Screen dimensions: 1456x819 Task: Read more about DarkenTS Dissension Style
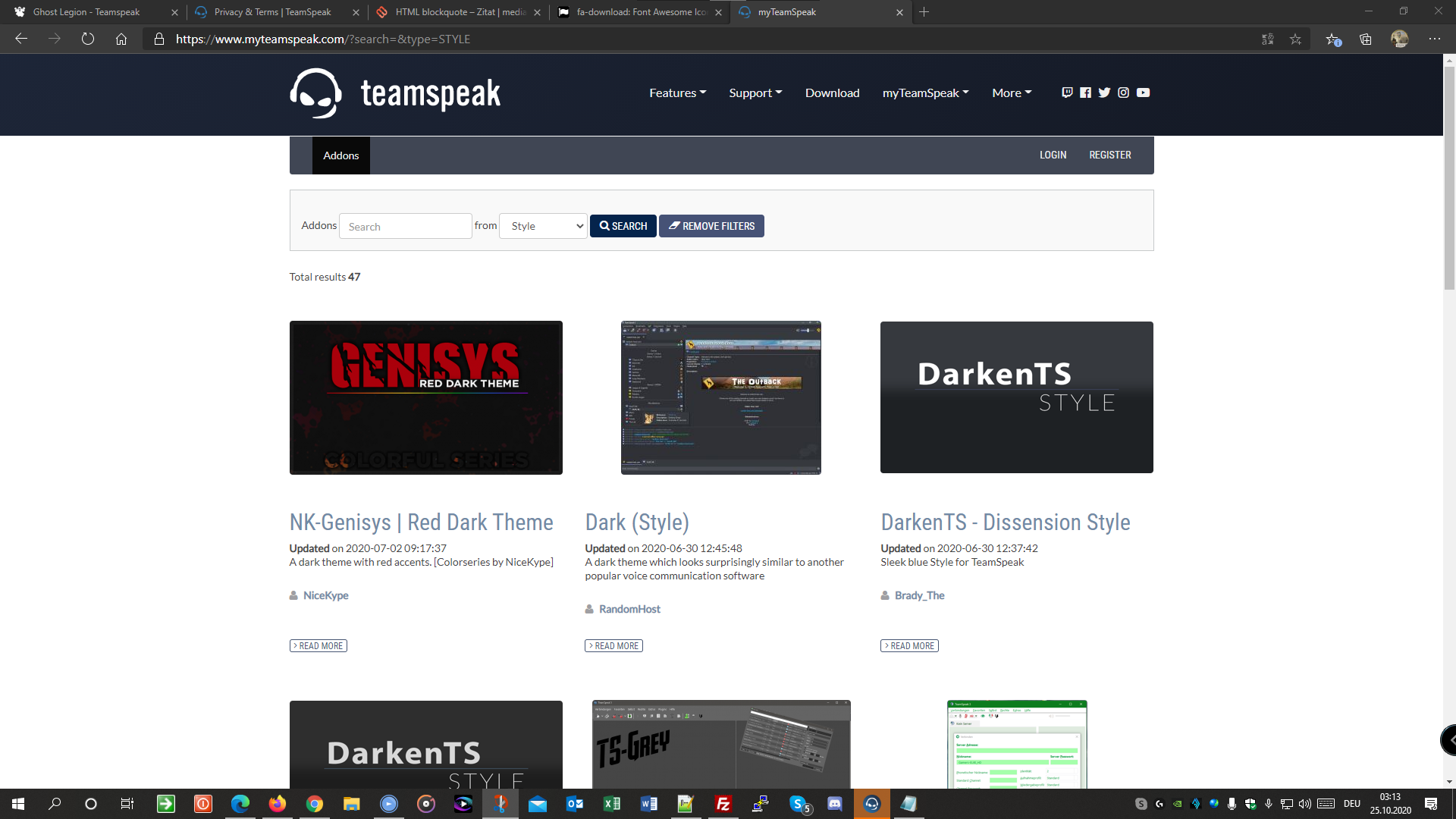[x=909, y=646]
